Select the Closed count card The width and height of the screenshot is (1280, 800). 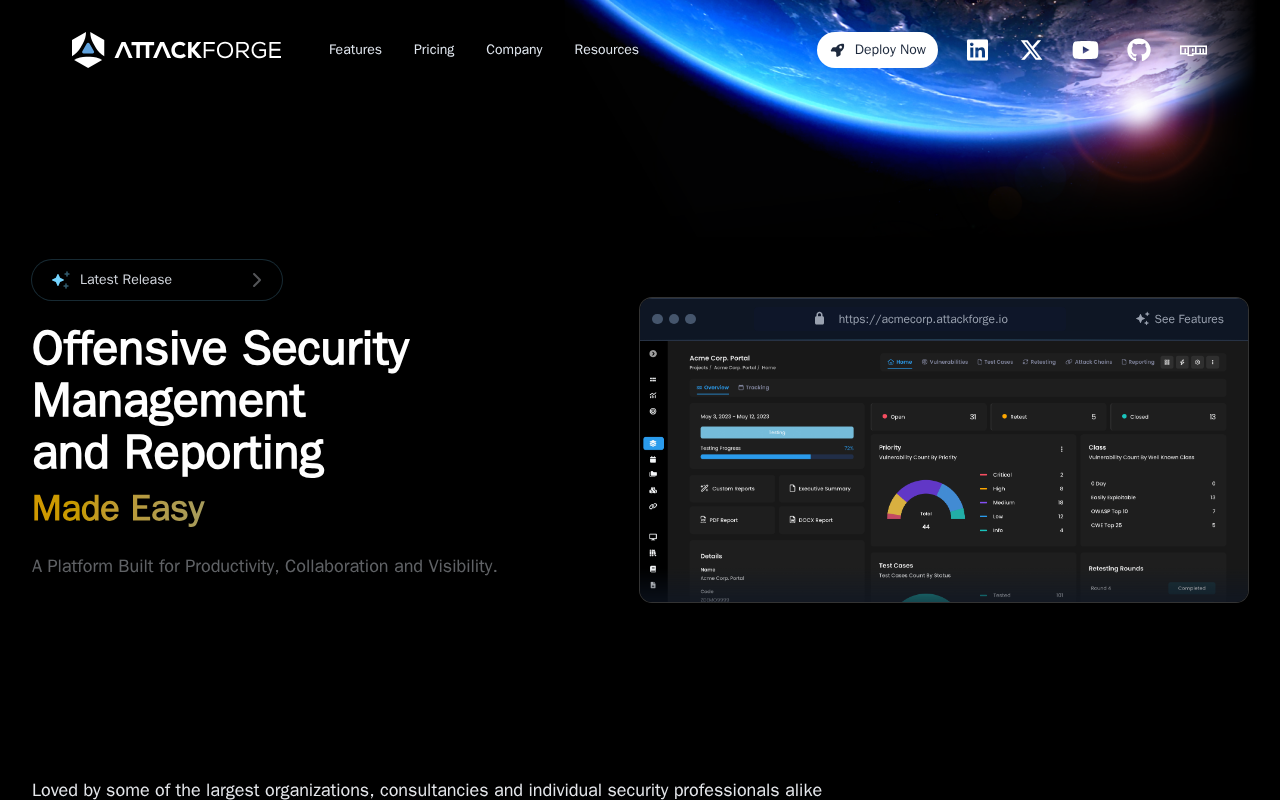point(1168,417)
